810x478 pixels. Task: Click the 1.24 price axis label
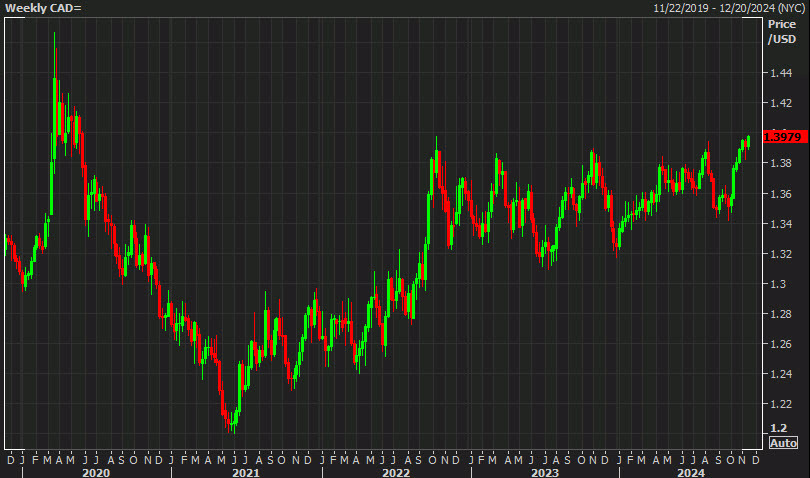tap(781, 374)
